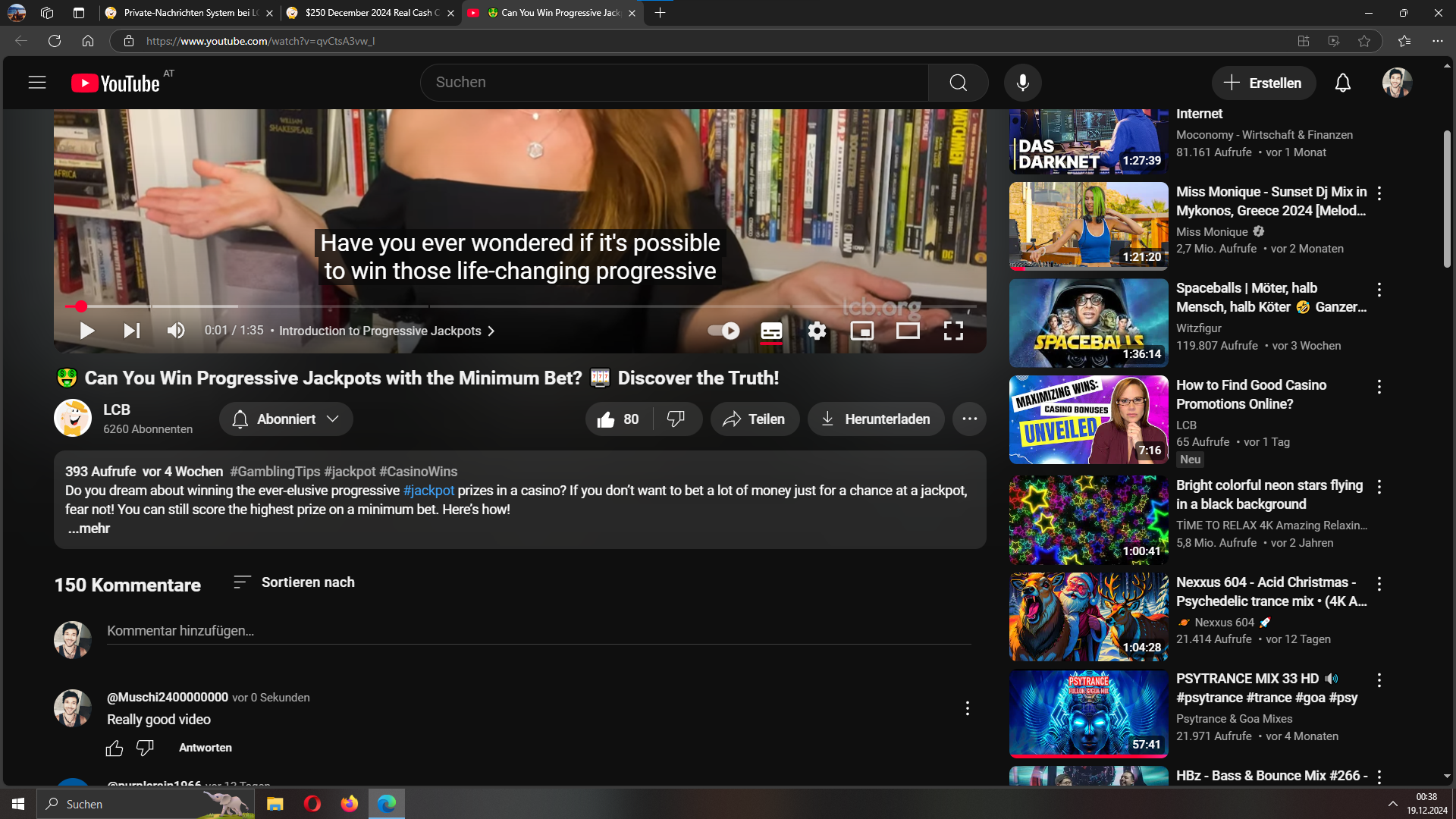Expand the description with ...mehr
The height and width of the screenshot is (819, 1456).
click(x=89, y=529)
